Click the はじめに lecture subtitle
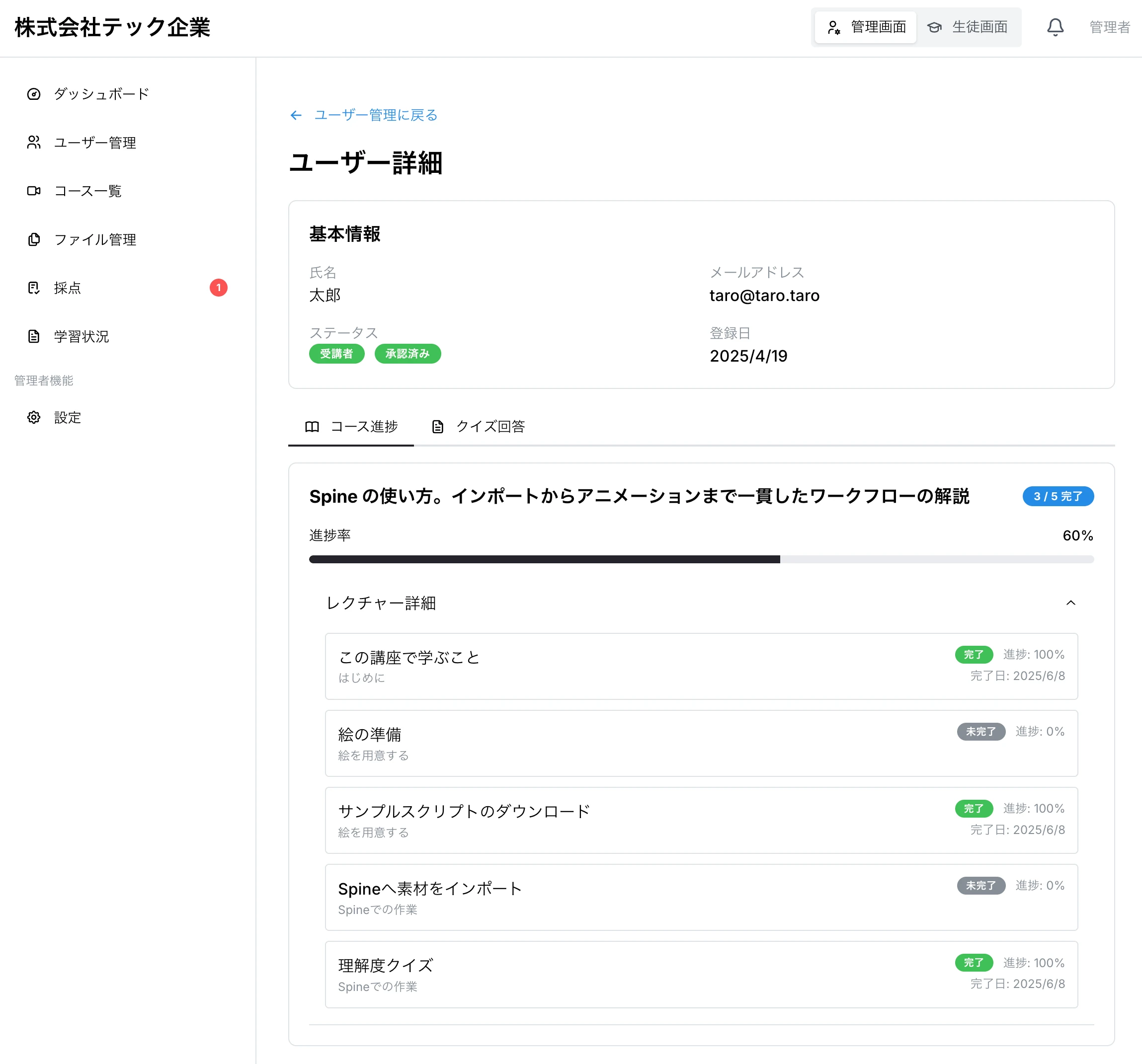Image resolution: width=1142 pixels, height=1064 pixels. pos(361,678)
